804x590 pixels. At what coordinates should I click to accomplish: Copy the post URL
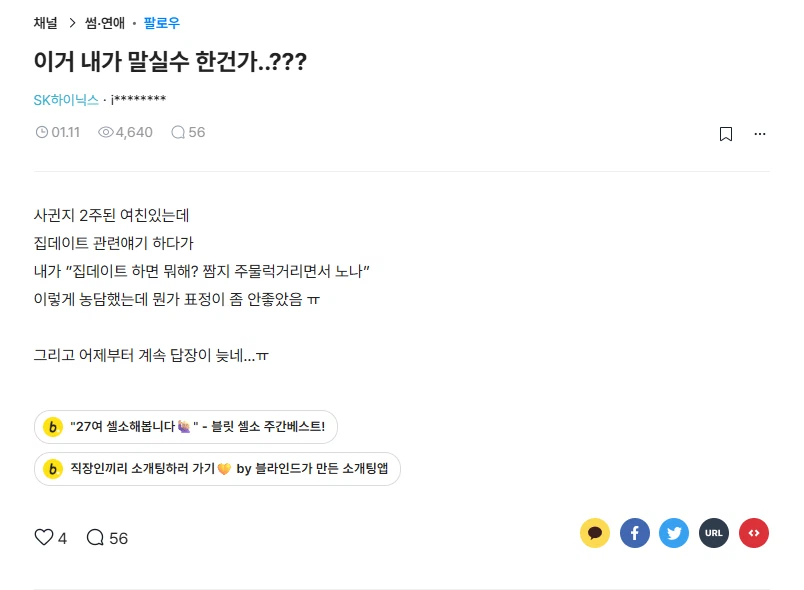[714, 533]
